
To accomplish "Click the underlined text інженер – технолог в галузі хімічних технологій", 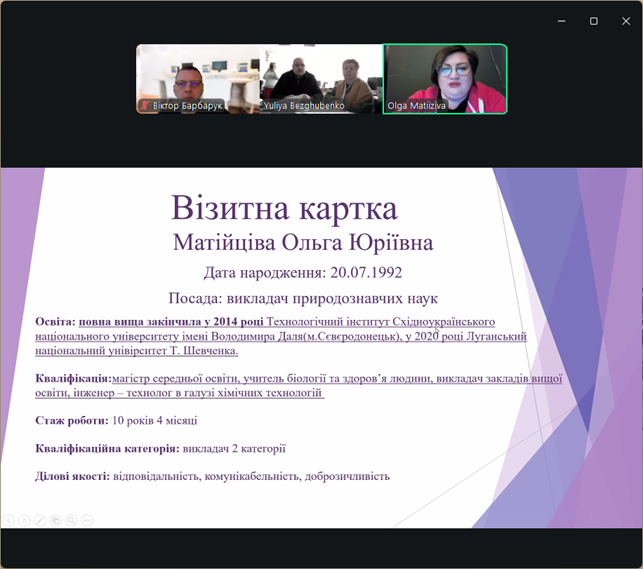I will click(x=198, y=393).
